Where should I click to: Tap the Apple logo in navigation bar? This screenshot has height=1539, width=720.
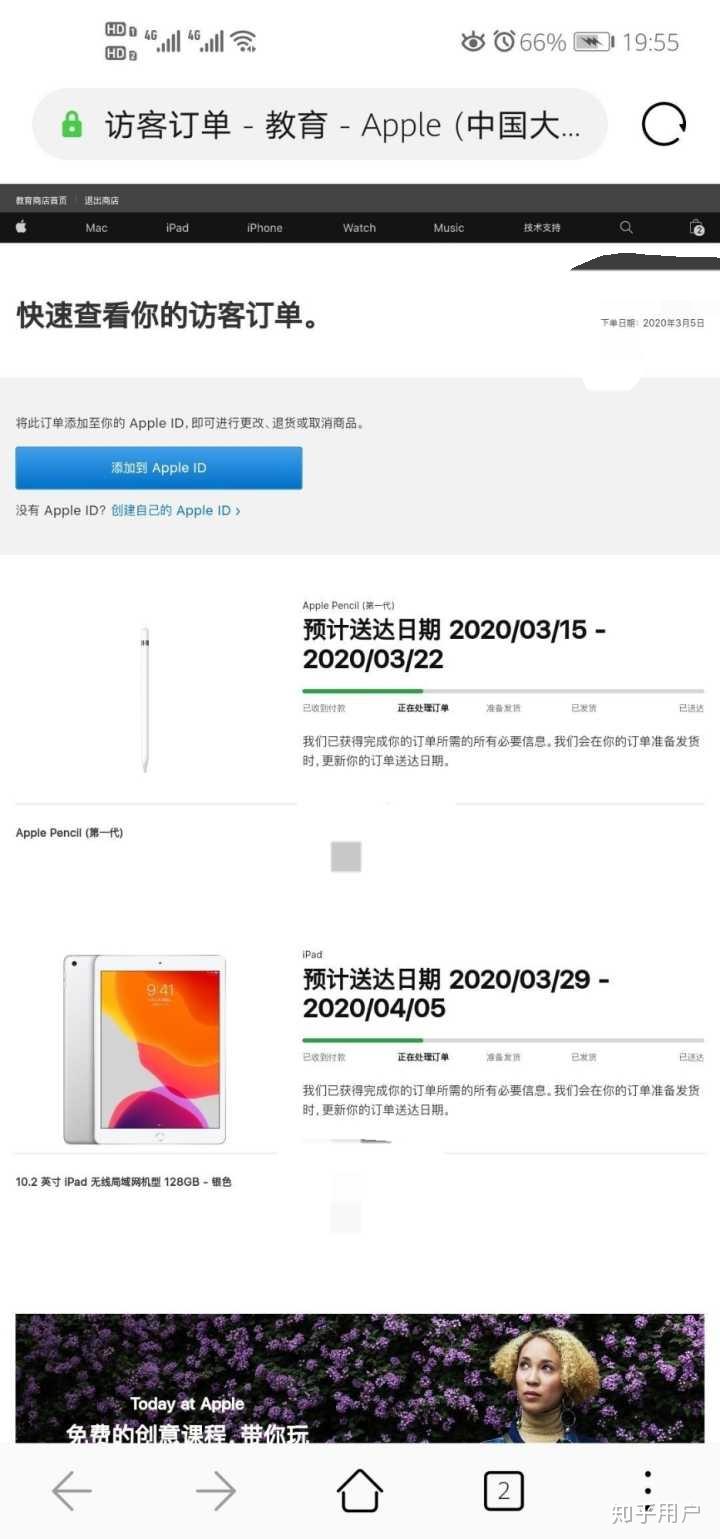coord(21,227)
